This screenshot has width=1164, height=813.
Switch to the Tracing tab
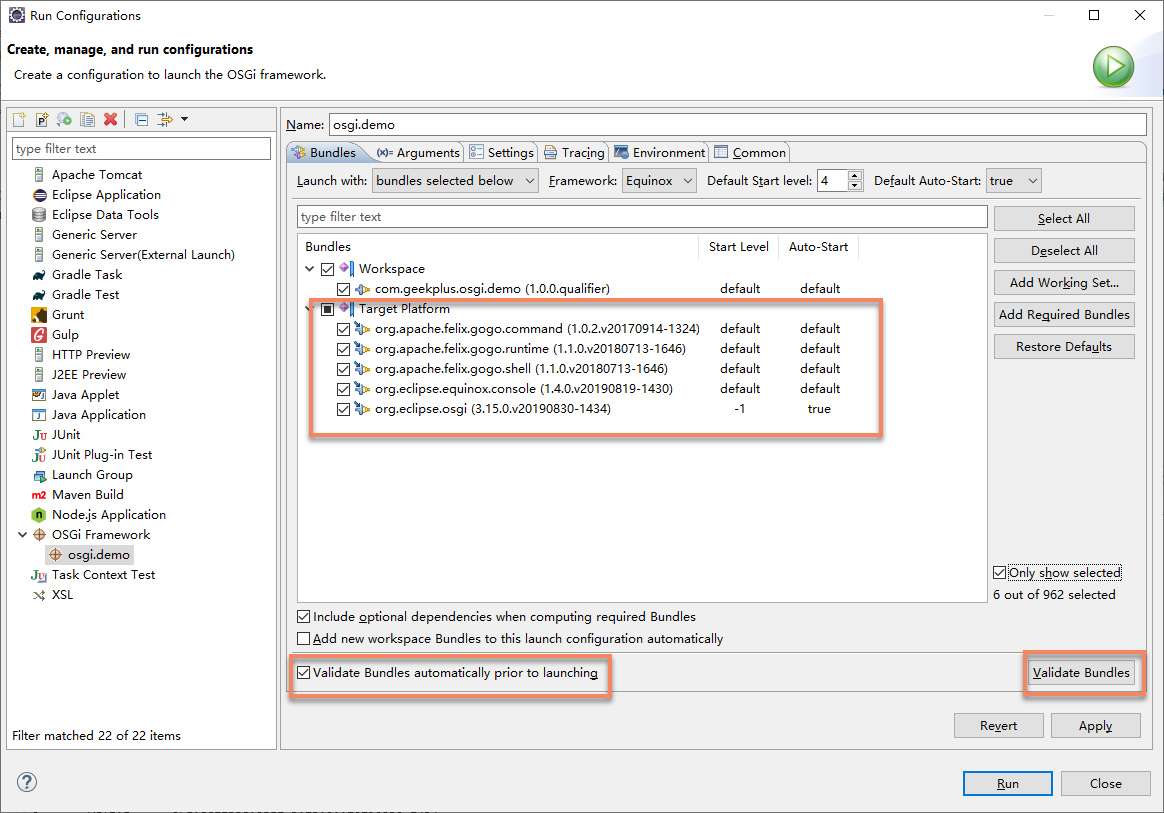tap(574, 152)
